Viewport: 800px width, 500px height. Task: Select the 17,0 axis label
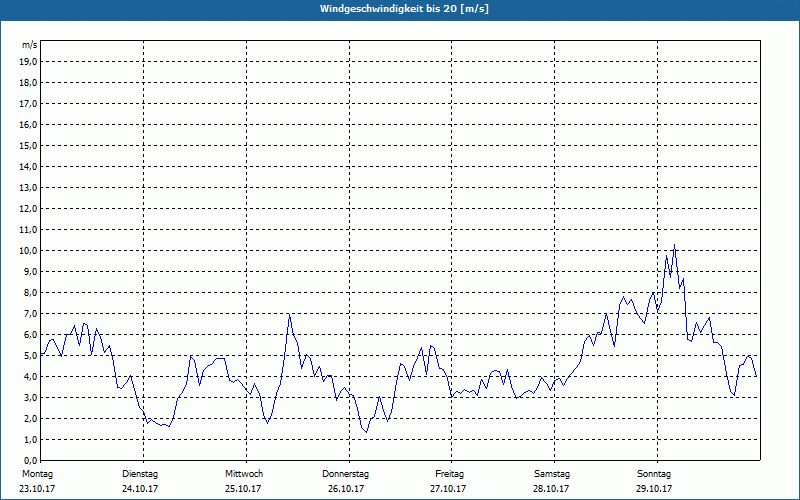point(28,104)
